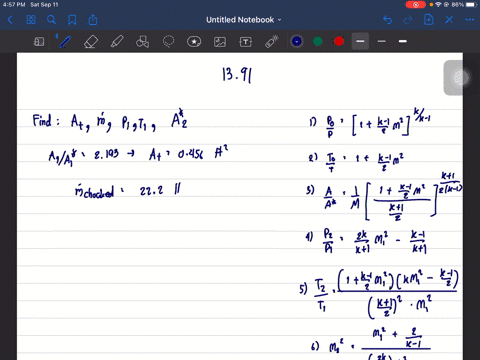Viewport: 480px width, 360px height.
Task: Select the thin stroke thickness
Action: point(382,41)
